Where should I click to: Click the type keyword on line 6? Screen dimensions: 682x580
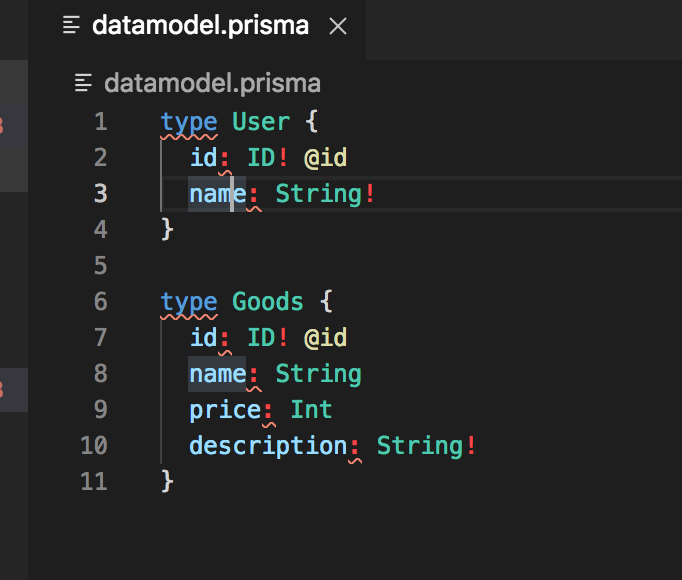[x=189, y=302]
